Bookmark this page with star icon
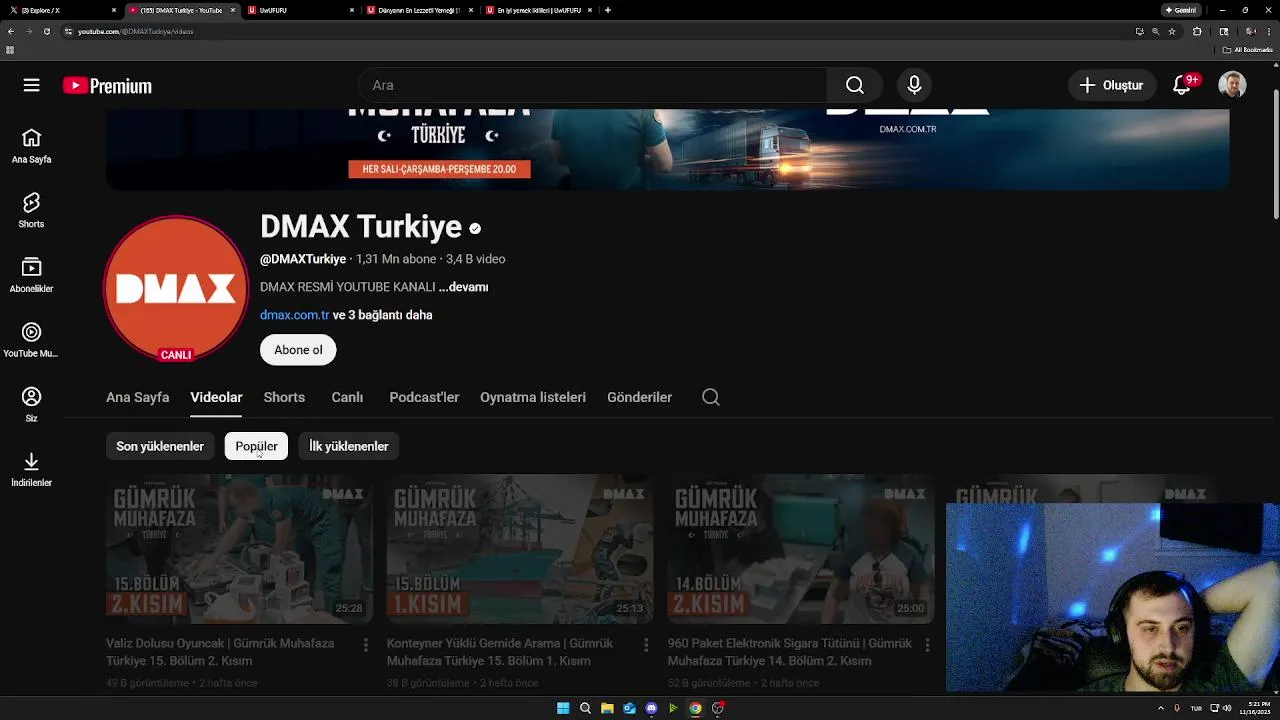 pos(1172,31)
